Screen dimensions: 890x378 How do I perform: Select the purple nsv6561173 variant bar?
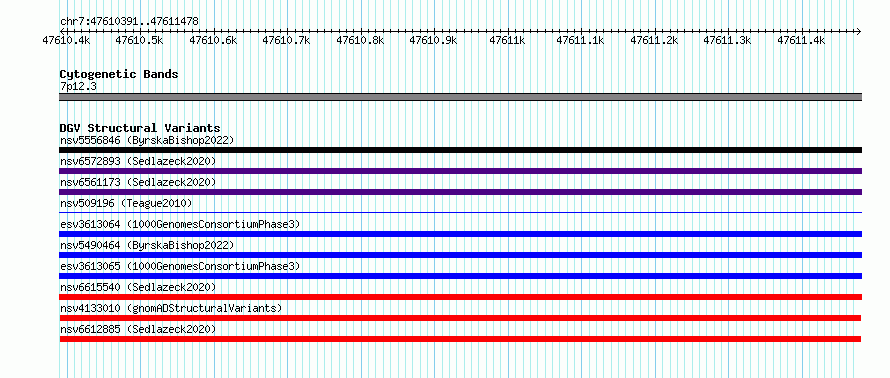coord(461,192)
